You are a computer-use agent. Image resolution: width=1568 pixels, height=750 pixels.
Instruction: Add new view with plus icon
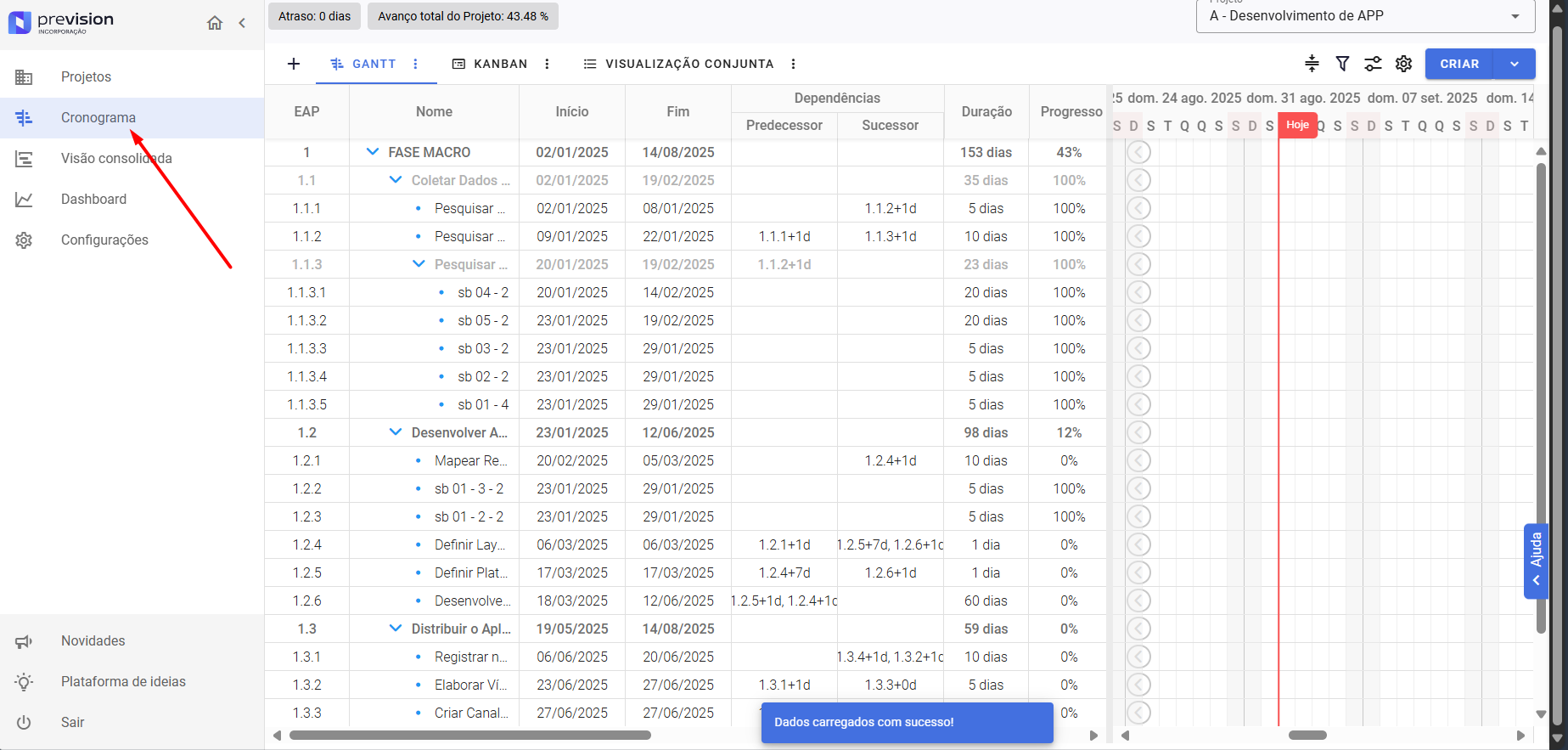pos(294,64)
